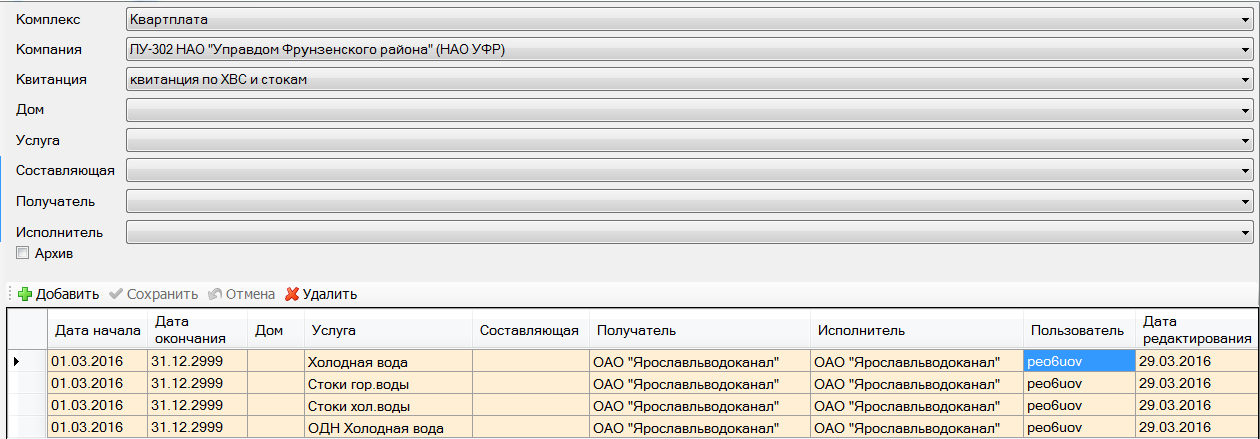Open the Услуга dropdown
The height and width of the screenshot is (439, 1260).
[x=1246, y=141]
